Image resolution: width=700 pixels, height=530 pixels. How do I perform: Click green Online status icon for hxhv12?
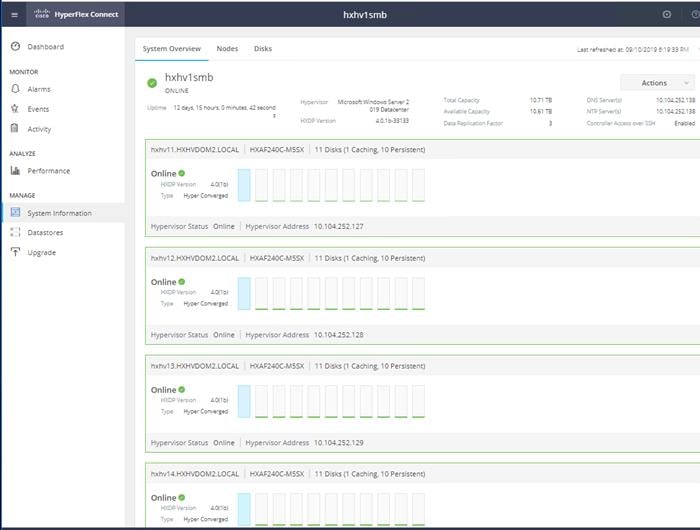(x=182, y=282)
